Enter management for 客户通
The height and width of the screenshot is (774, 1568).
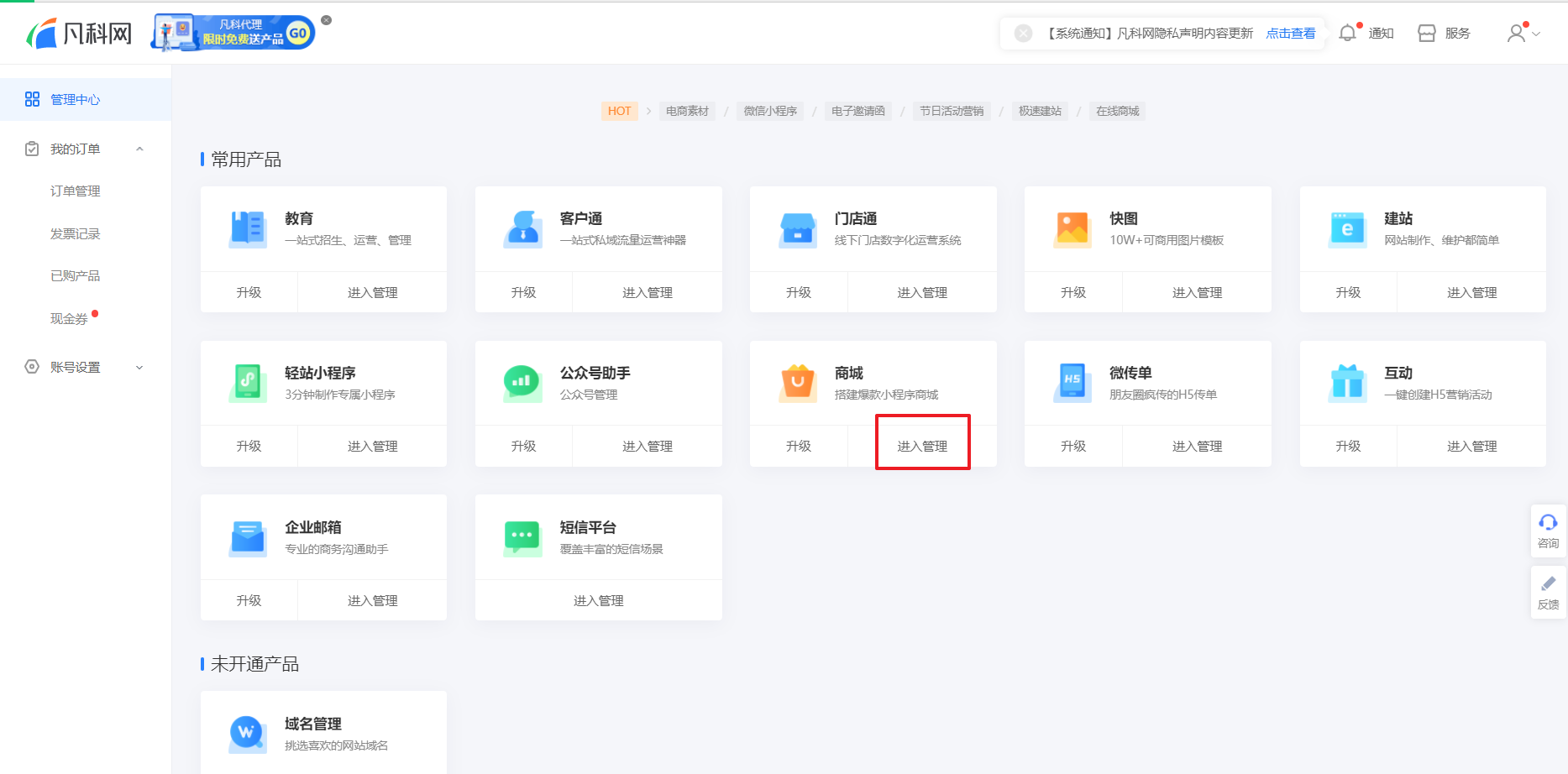648,292
